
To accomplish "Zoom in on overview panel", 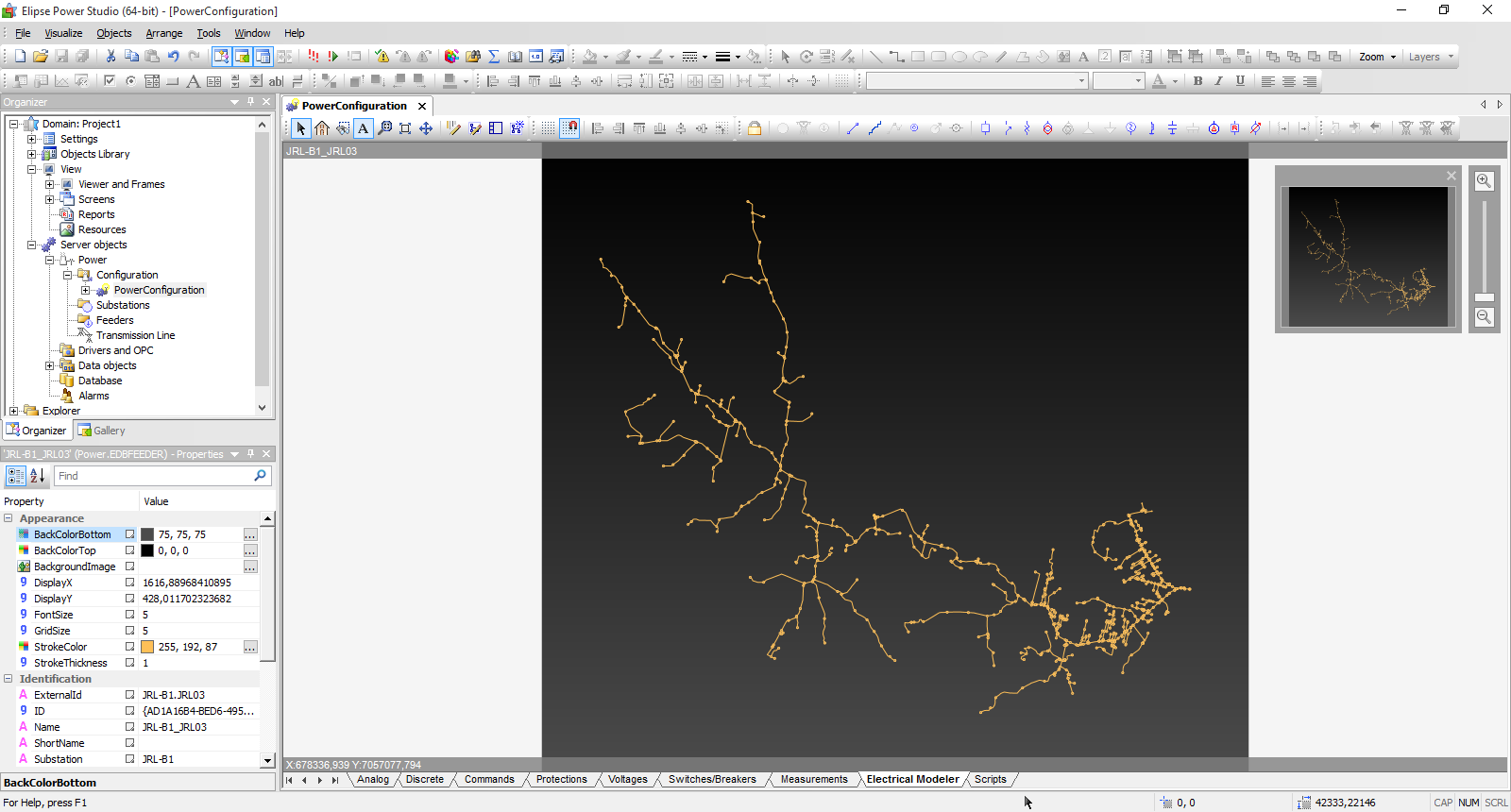I will [1485, 181].
